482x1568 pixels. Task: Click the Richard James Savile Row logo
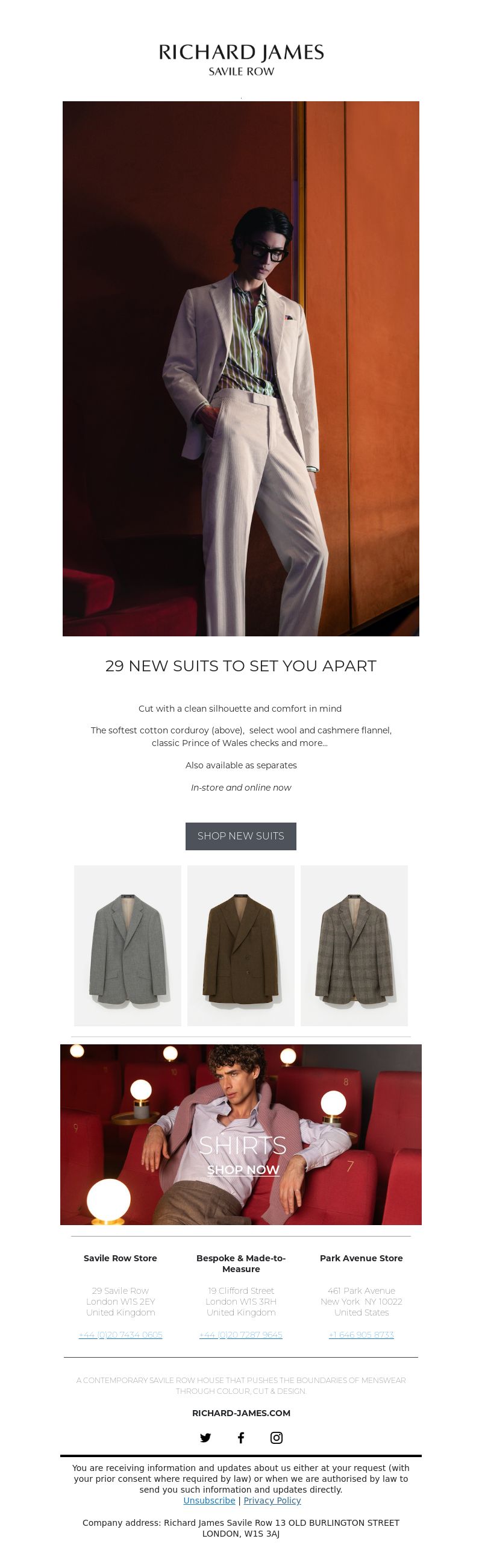(x=241, y=60)
